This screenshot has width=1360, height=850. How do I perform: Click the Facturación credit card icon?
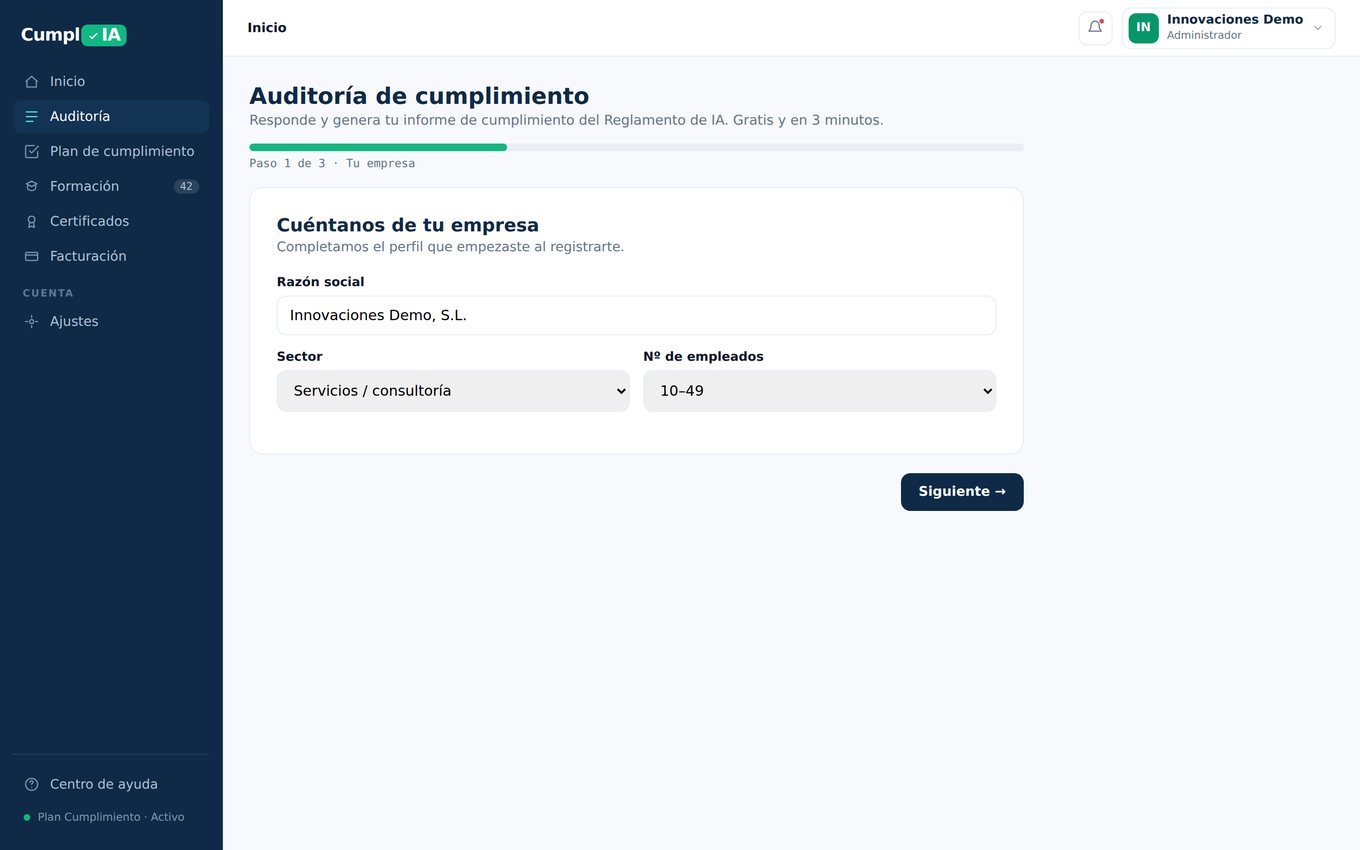[x=32, y=257]
